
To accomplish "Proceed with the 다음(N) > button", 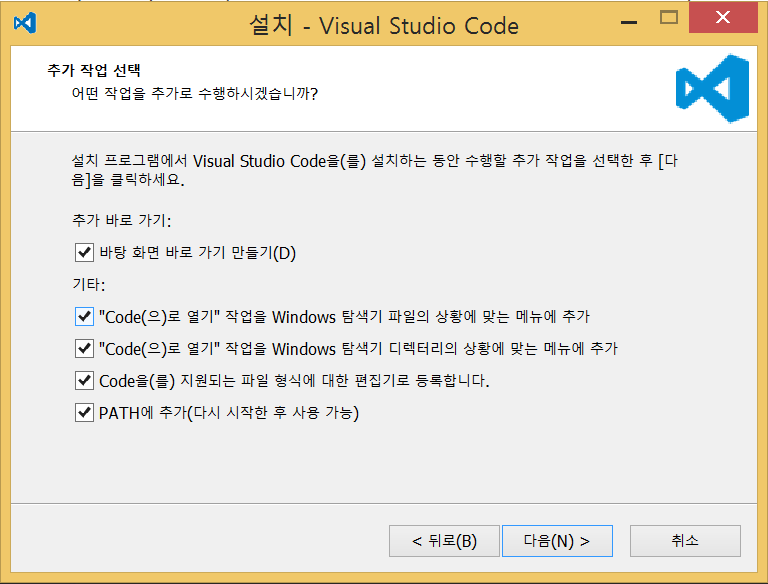I will (x=557, y=541).
